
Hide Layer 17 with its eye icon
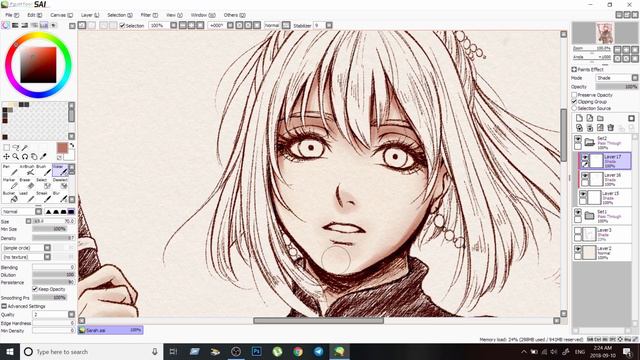(x=585, y=157)
